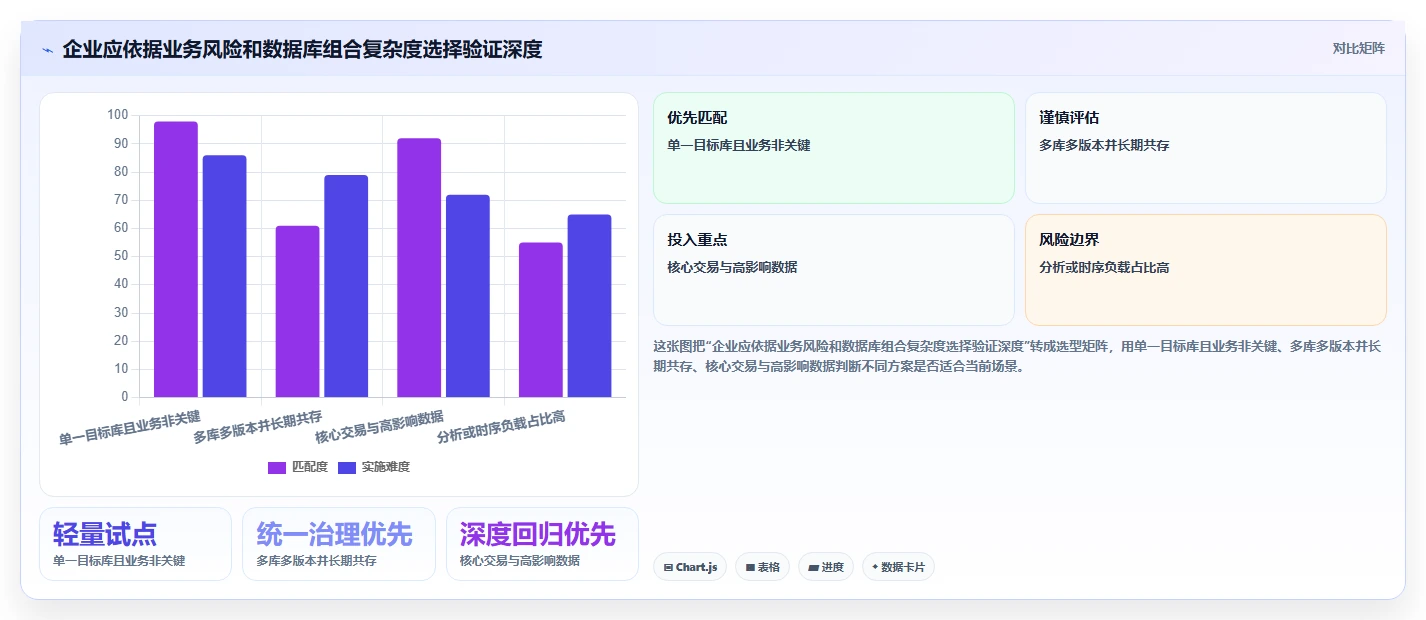Image resolution: width=1426 pixels, height=620 pixels.
Task: Click the 实施难度 legend text
Action: [386, 467]
